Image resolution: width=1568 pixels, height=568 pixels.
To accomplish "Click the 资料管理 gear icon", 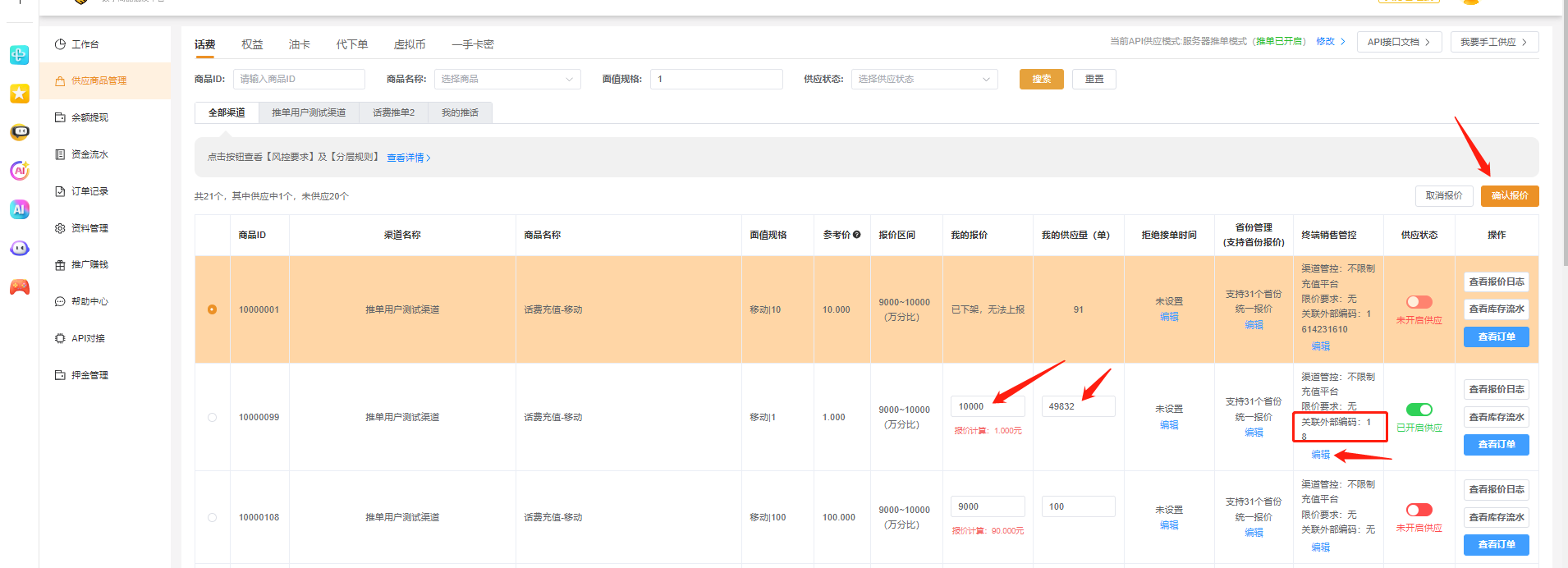I will click(x=60, y=228).
